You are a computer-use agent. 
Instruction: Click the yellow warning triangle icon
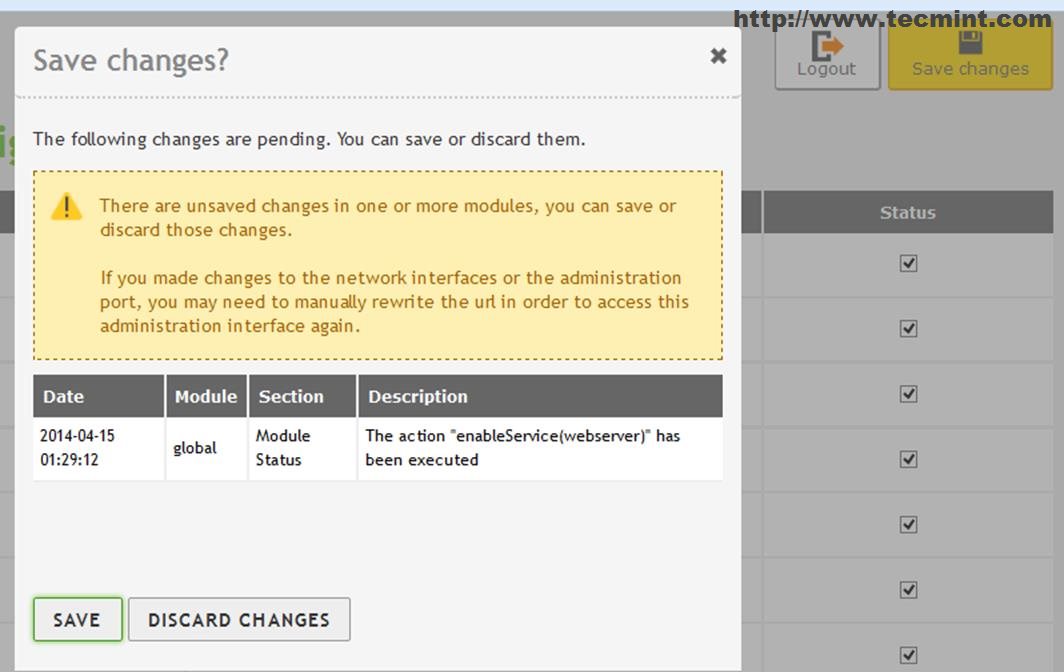(67, 207)
